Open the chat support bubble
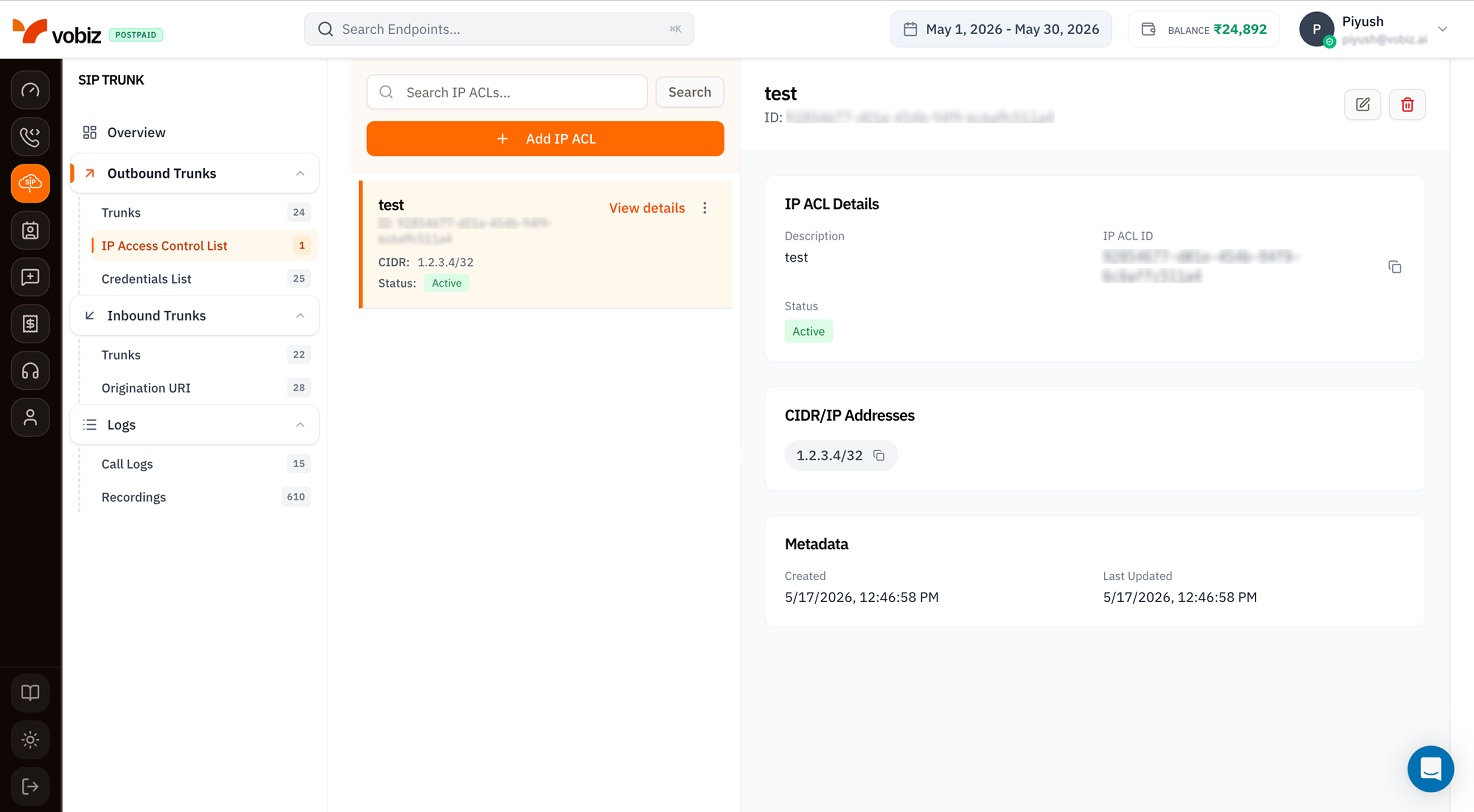This screenshot has height=812, width=1474. [1431, 769]
